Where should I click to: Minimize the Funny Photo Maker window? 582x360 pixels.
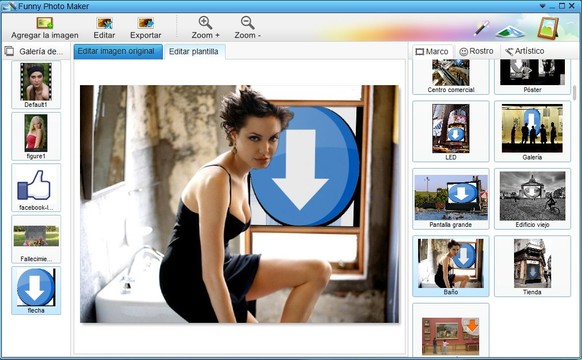(x=553, y=6)
